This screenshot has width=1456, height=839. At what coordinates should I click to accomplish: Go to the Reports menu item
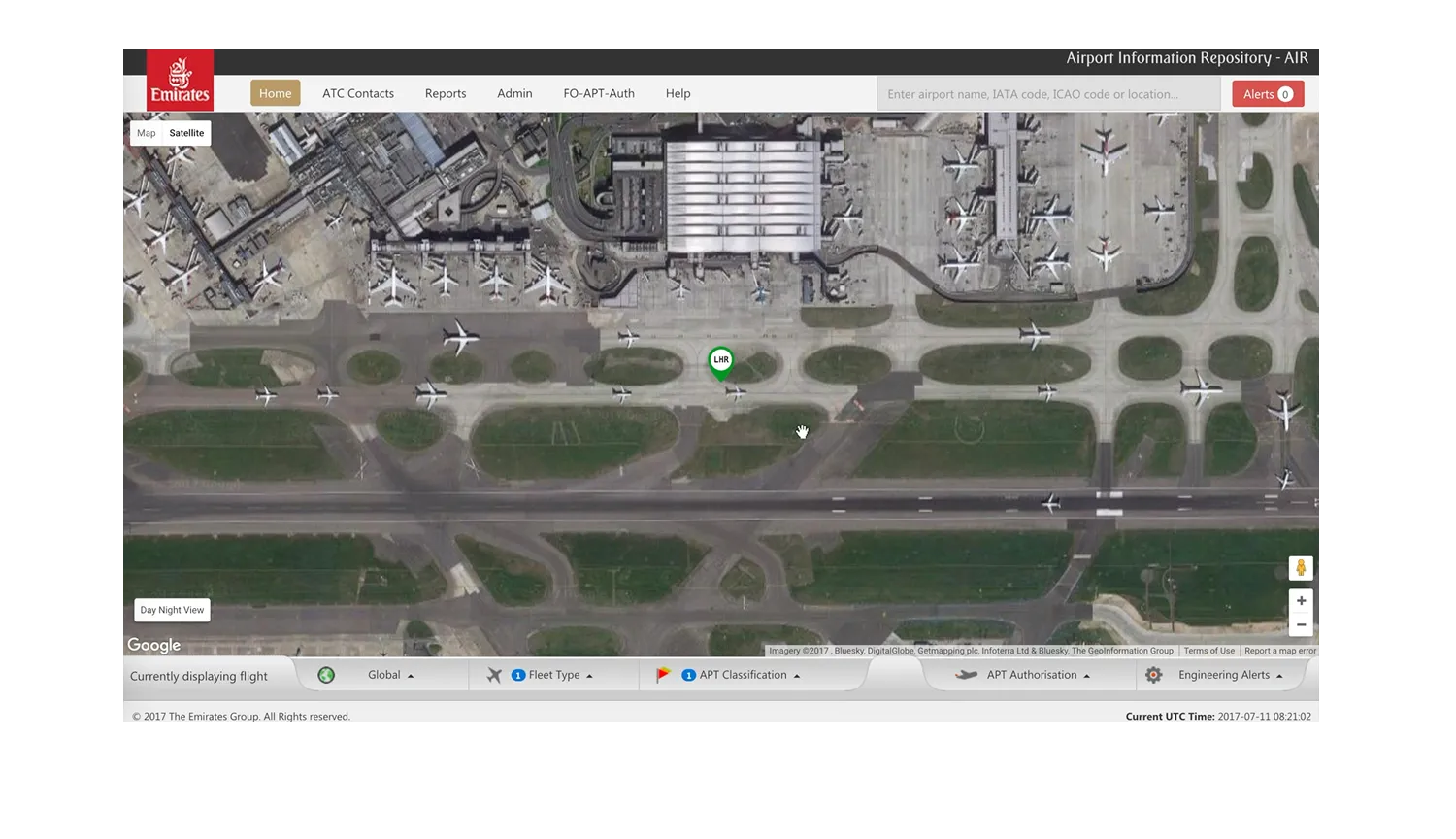point(446,93)
